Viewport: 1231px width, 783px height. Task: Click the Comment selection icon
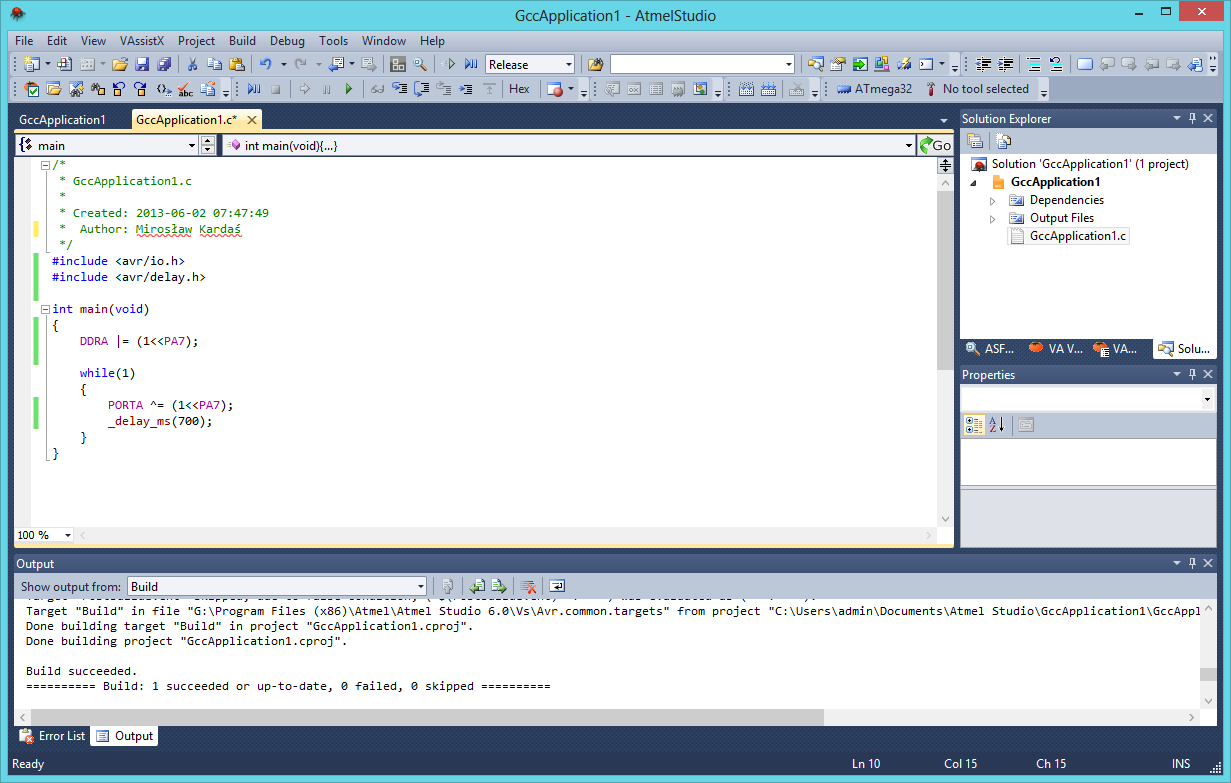(x=1034, y=64)
